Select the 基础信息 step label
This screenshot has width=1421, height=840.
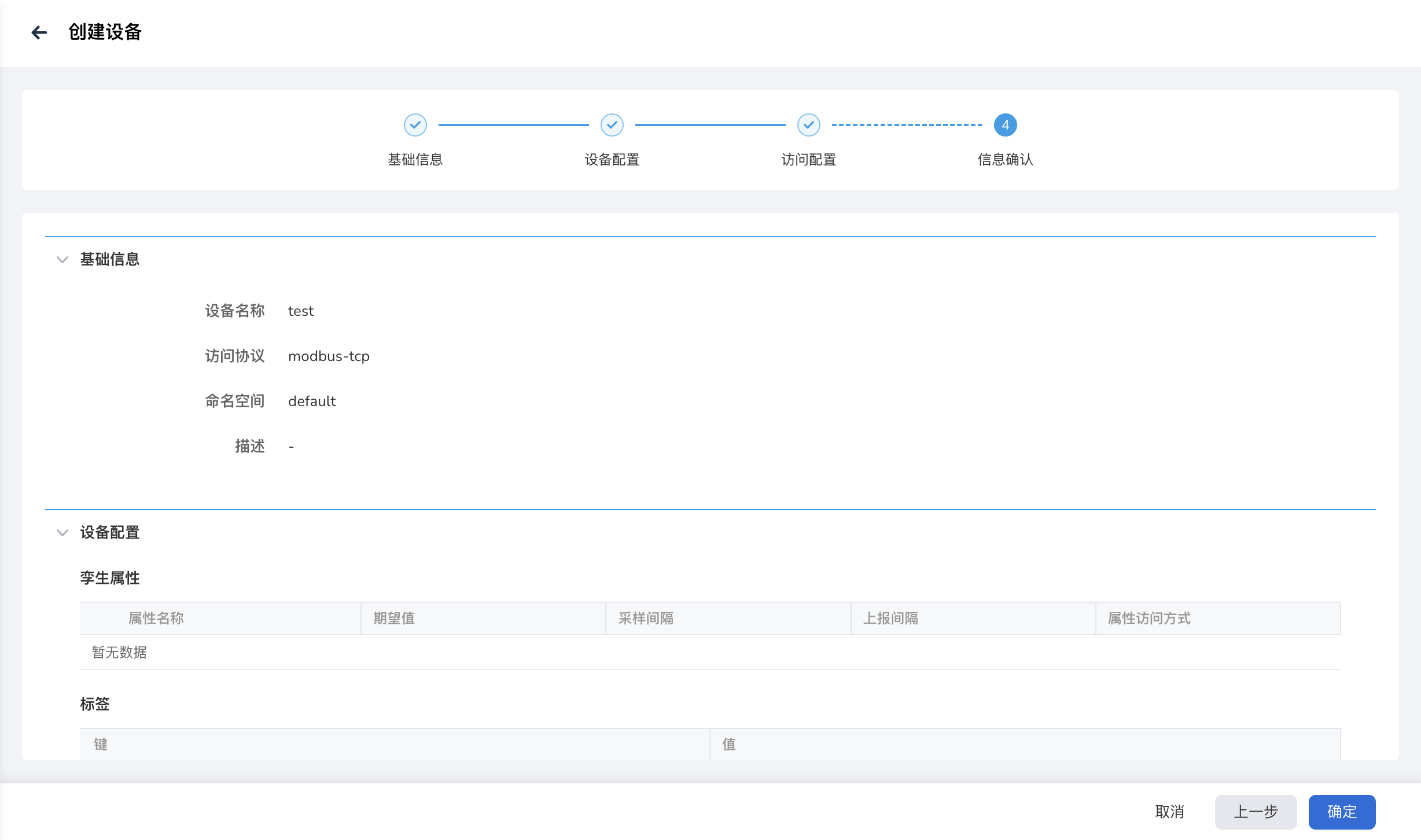tap(415, 160)
